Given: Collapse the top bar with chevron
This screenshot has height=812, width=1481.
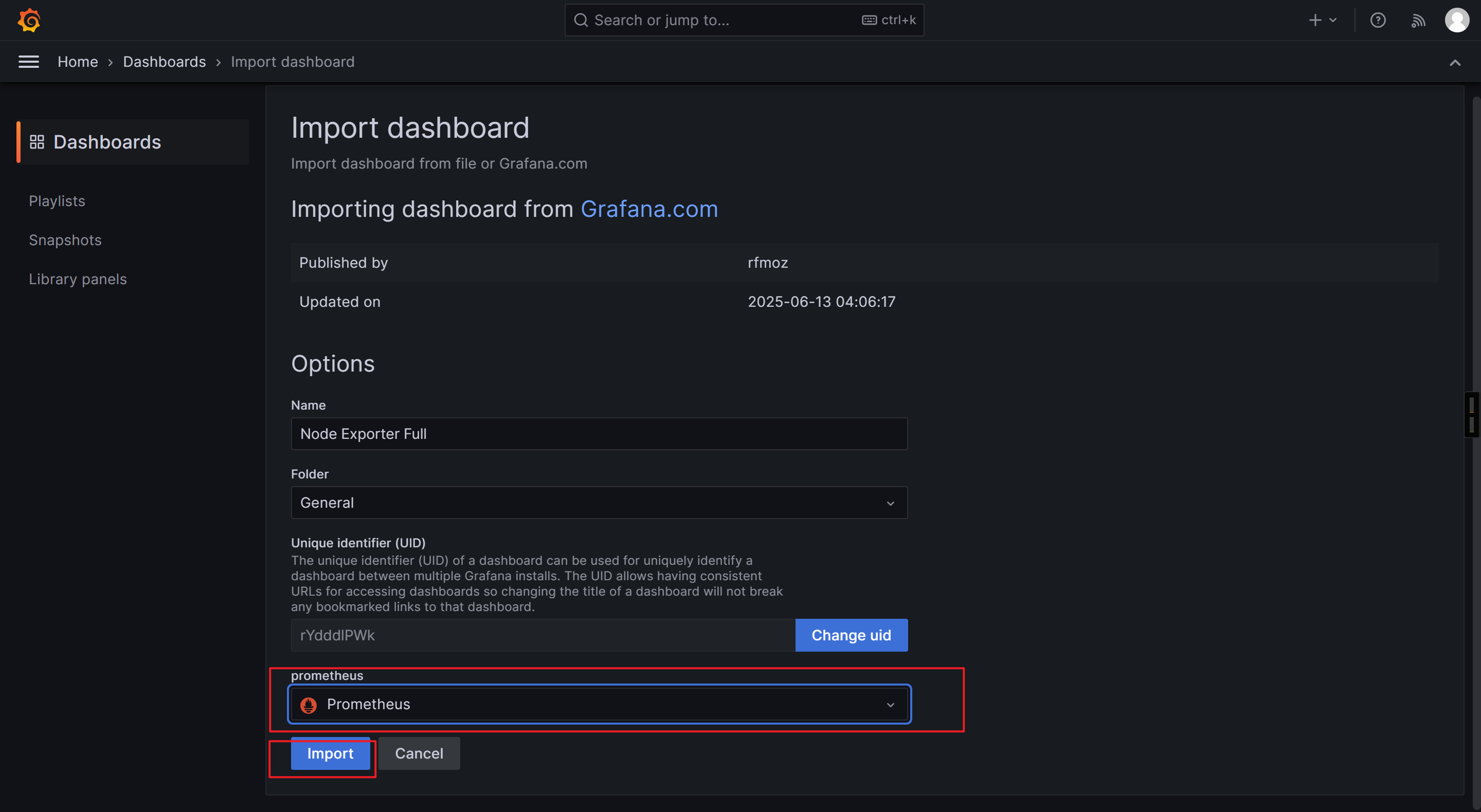Looking at the screenshot, I should [1455, 63].
